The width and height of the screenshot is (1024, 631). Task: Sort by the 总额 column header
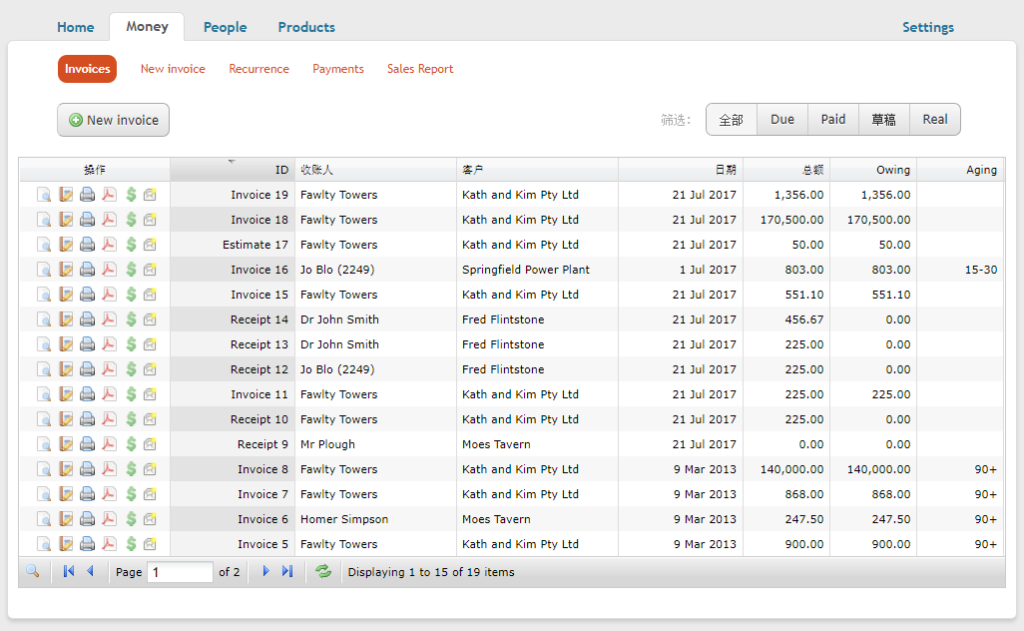click(x=786, y=170)
